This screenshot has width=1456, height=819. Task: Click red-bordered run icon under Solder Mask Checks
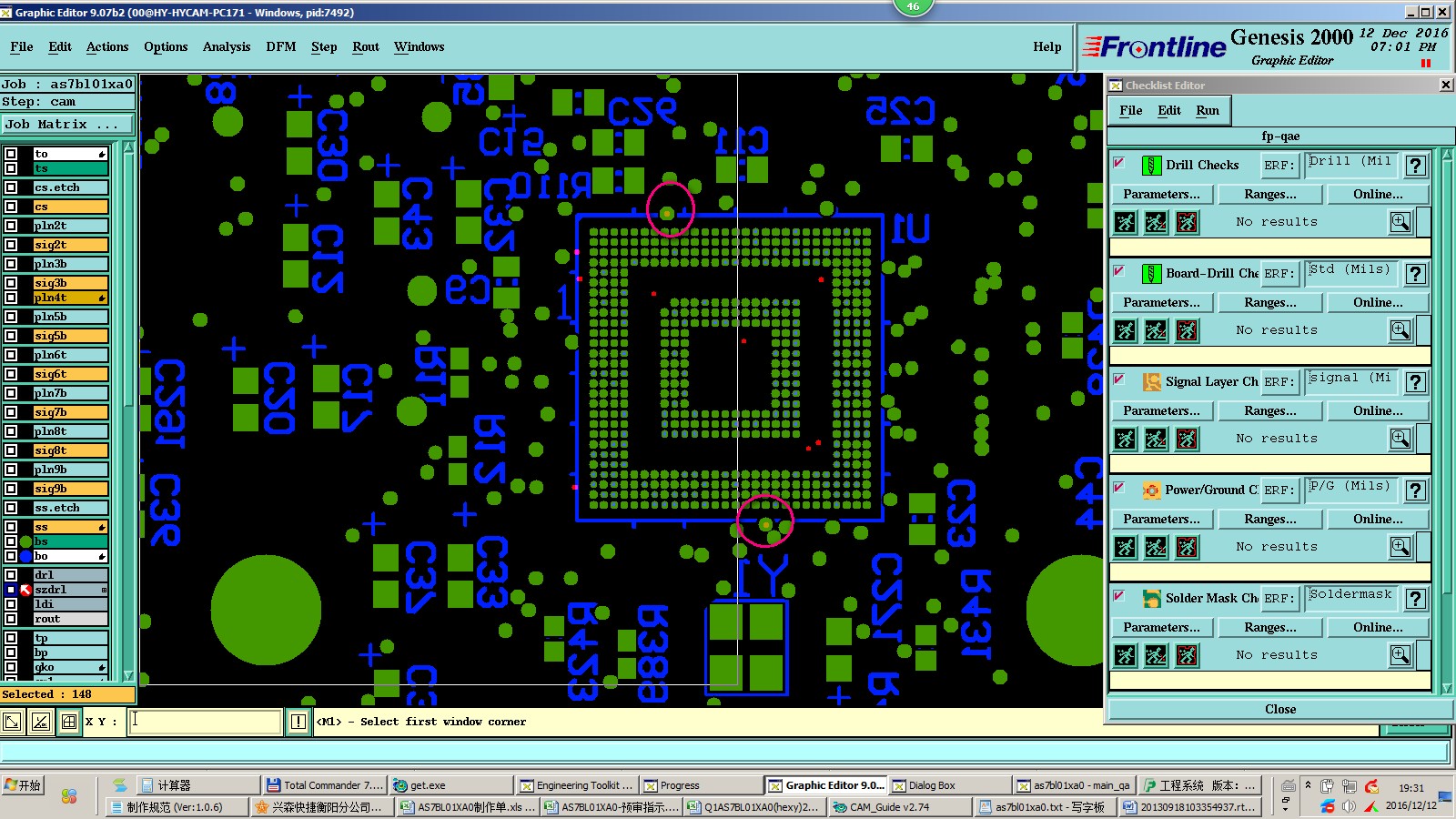pyautogui.click(x=1187, y=655)
